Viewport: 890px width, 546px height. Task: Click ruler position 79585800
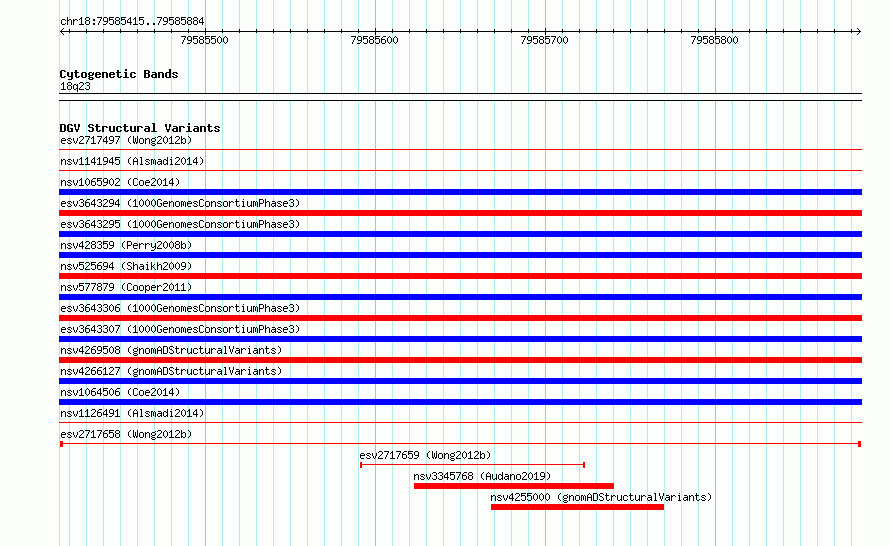(x=714, y=40)
